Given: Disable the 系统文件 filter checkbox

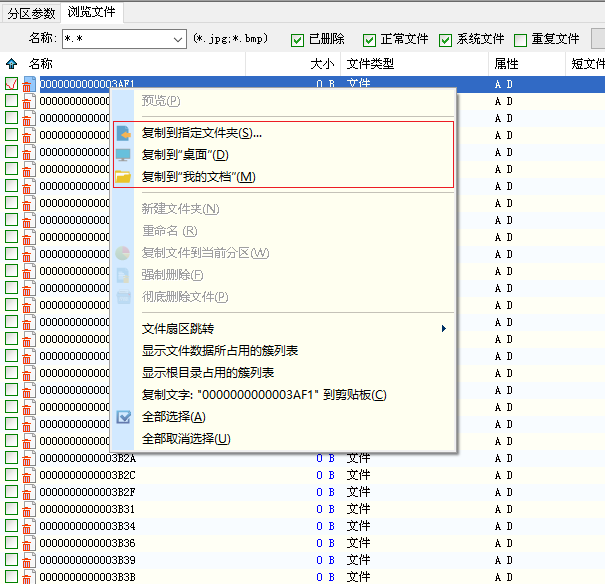Looking at the screenshot, I should click(x=445, y=40).
